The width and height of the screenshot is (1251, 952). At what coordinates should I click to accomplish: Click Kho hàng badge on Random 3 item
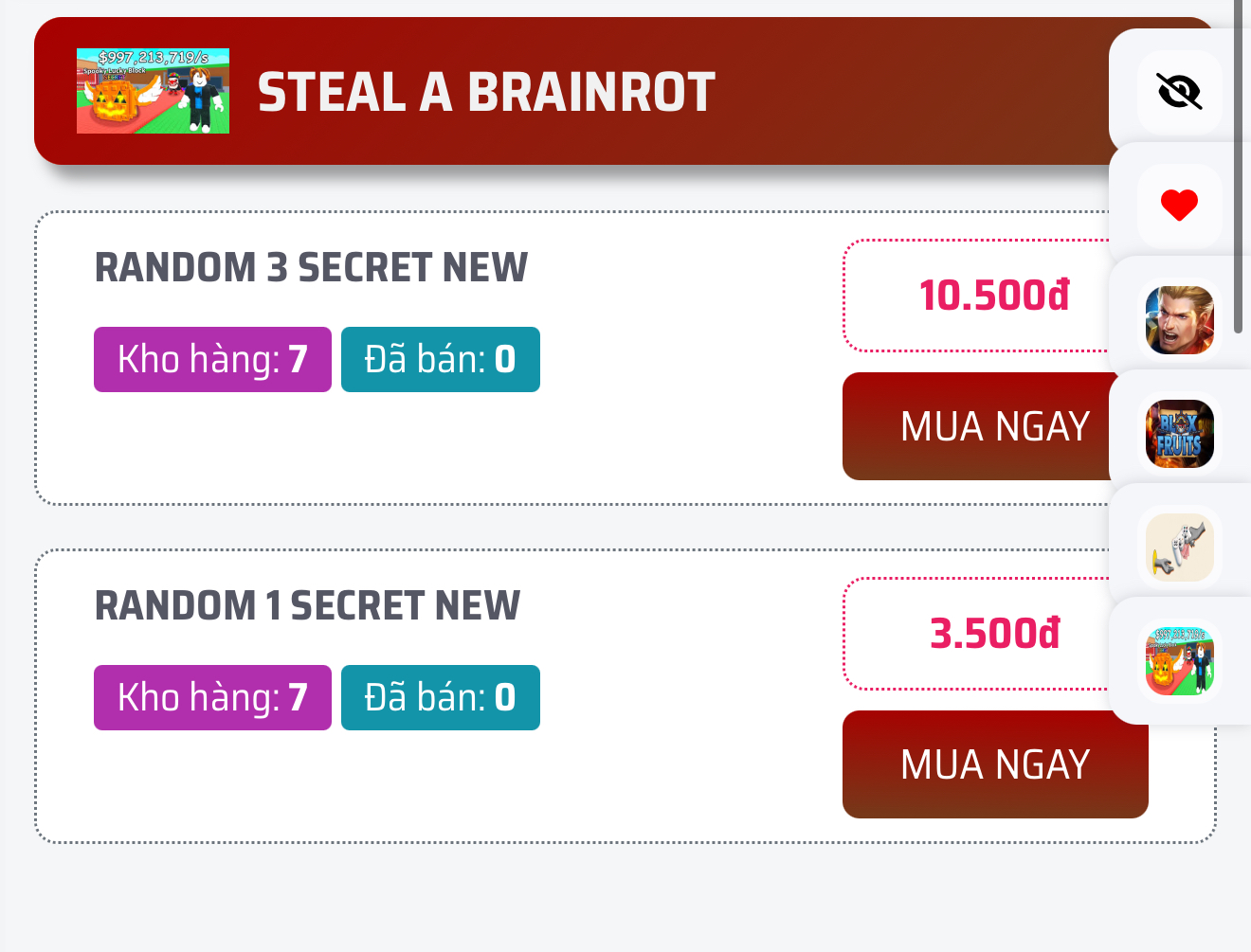(x=212, y=360)
